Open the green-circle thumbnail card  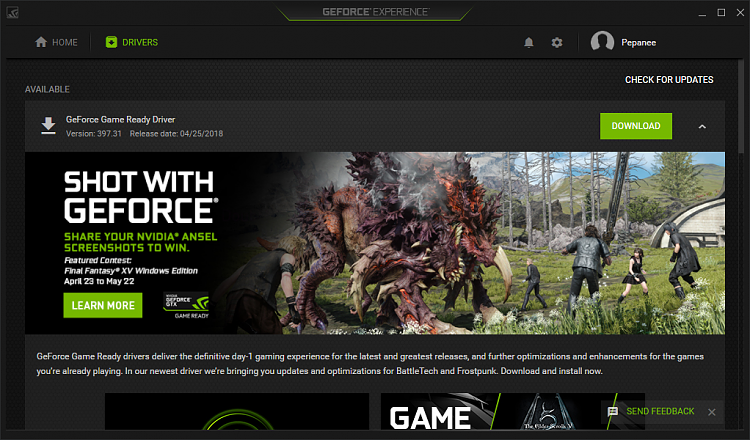237,411
